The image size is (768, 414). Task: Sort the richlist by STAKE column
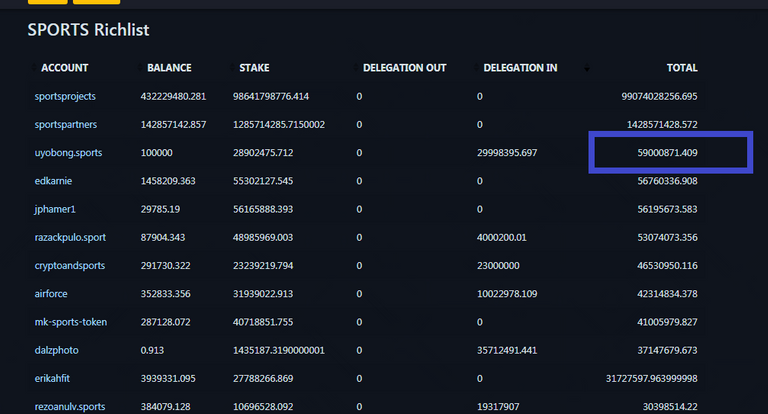coord(254,68)
